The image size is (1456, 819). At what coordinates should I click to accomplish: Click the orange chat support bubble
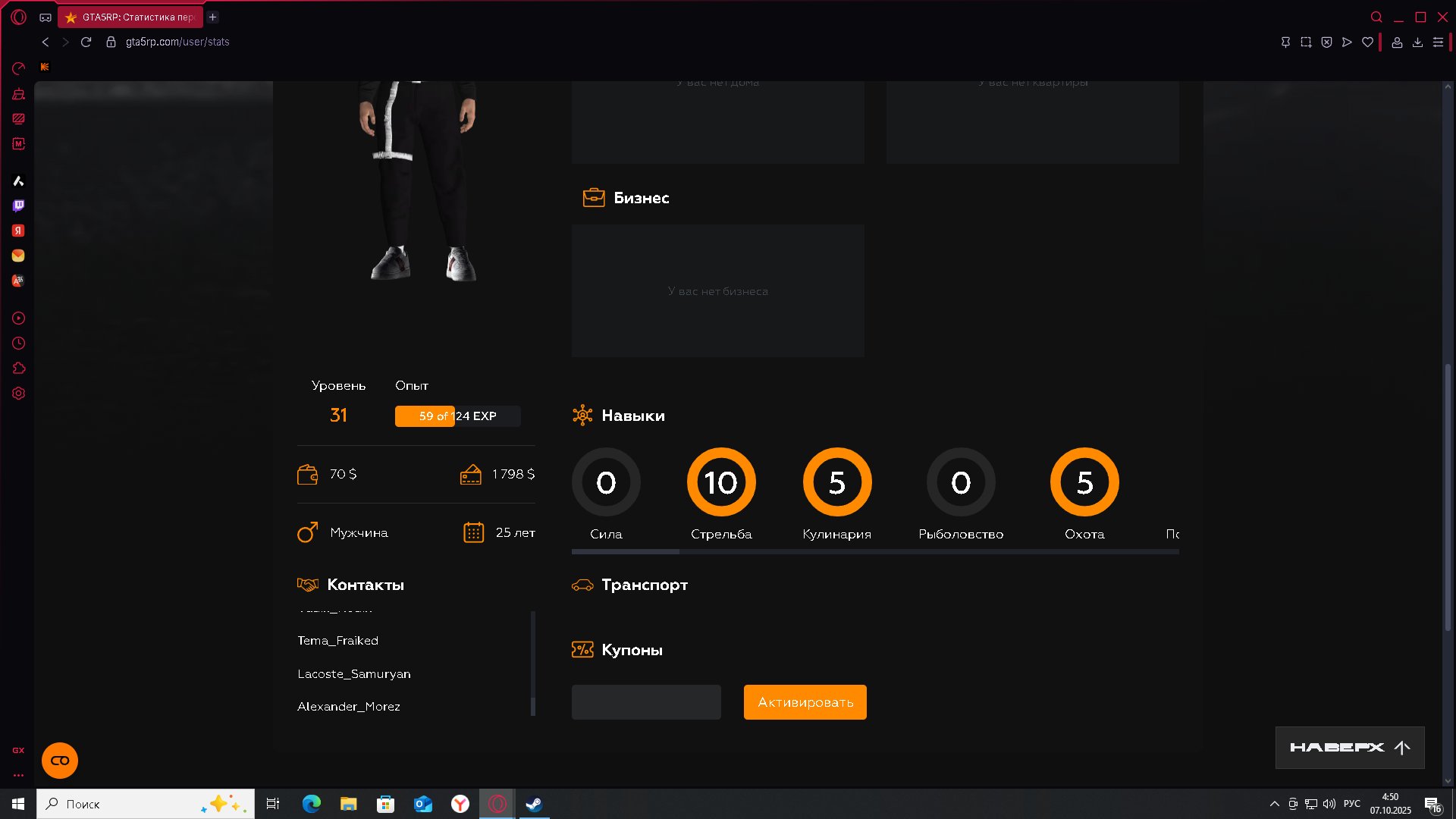coord(60,761)
